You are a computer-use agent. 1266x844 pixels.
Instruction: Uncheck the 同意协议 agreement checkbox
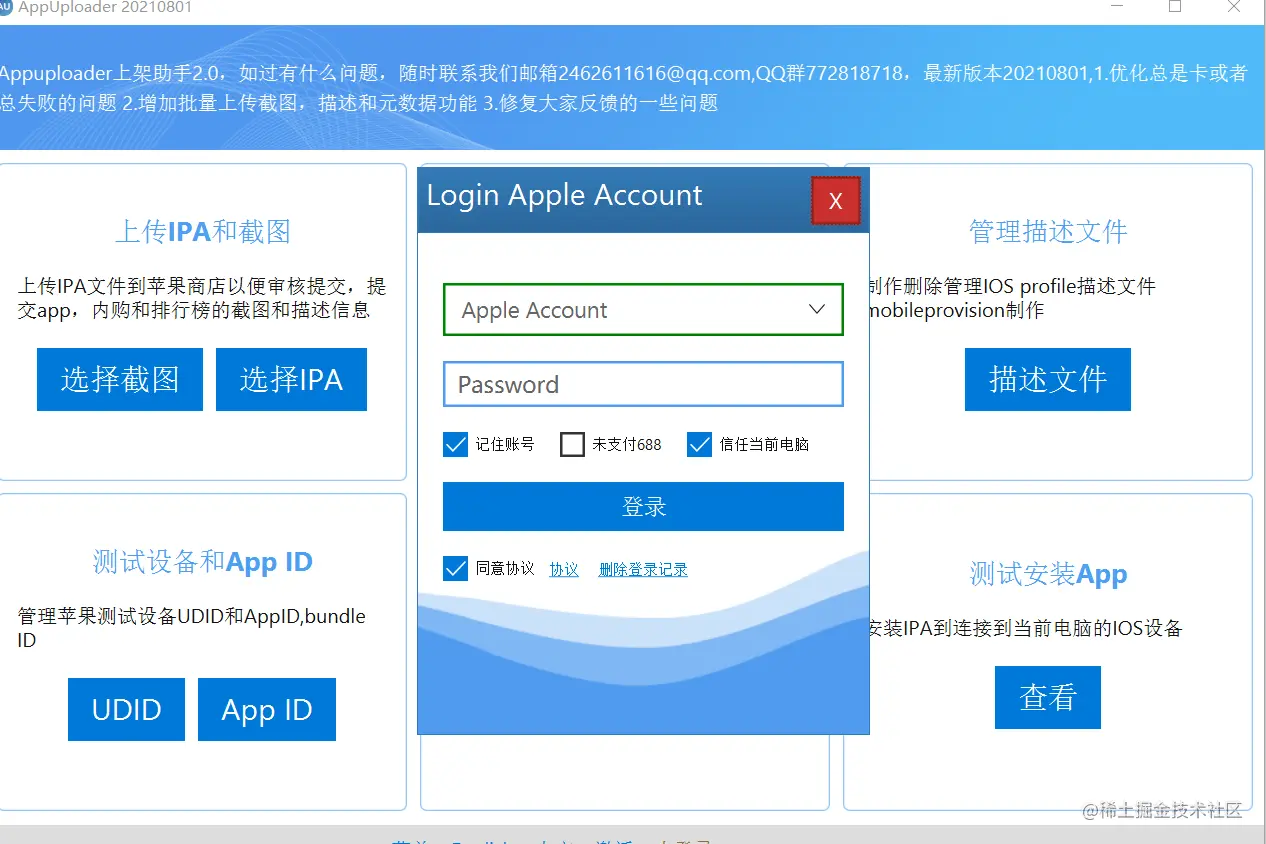(x=456, y=568)
